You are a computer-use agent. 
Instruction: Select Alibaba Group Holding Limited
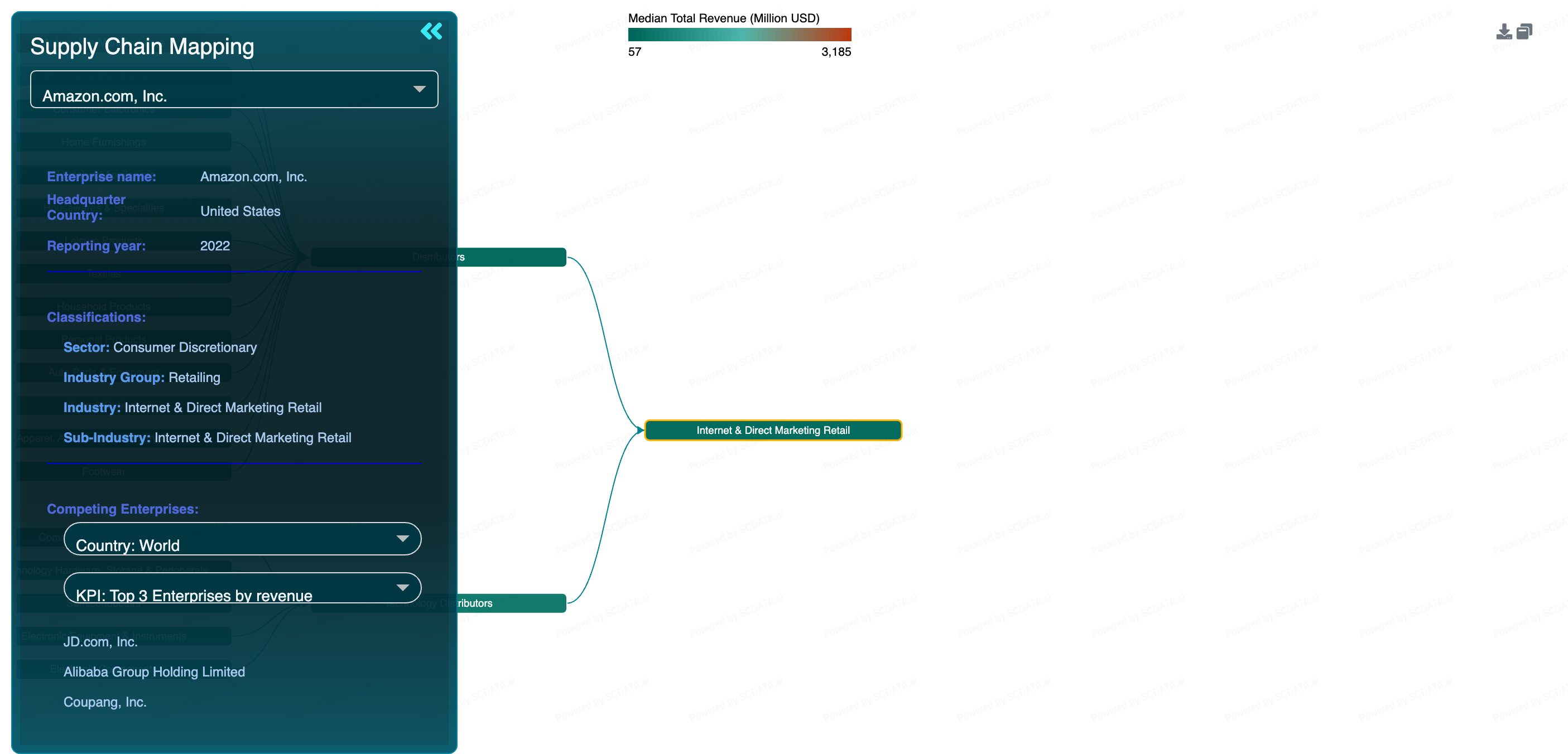[154, 672]
